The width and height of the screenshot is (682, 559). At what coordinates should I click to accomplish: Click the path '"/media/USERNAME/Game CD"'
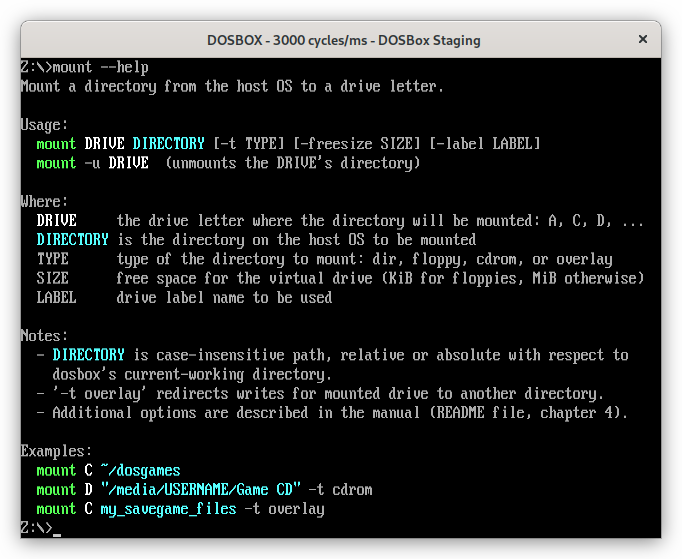pyautogui.click(x=201, y=489)
